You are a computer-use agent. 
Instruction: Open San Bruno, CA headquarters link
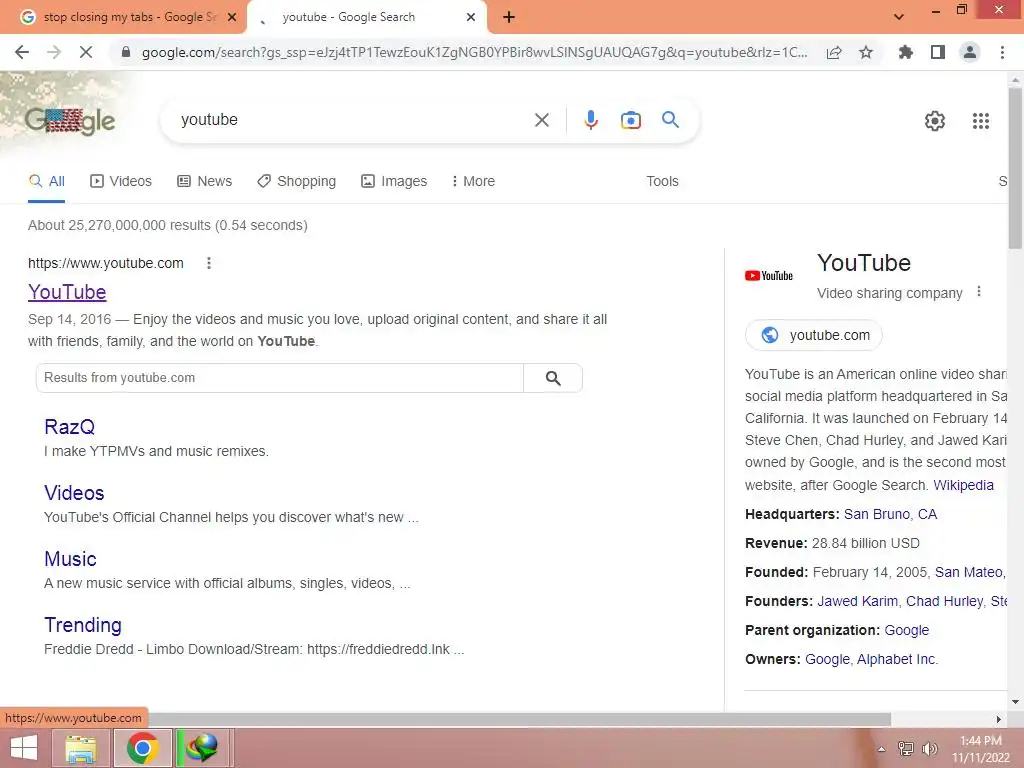[x=890, y=514]
